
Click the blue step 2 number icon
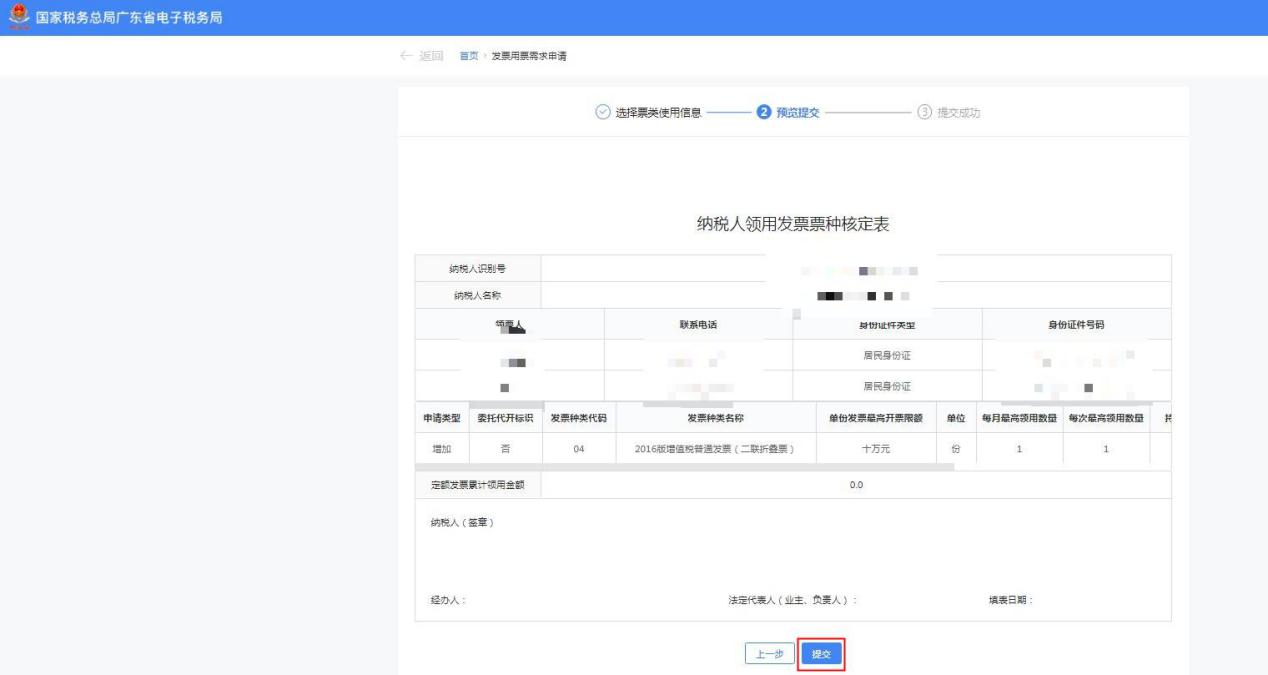pos(764,112)
